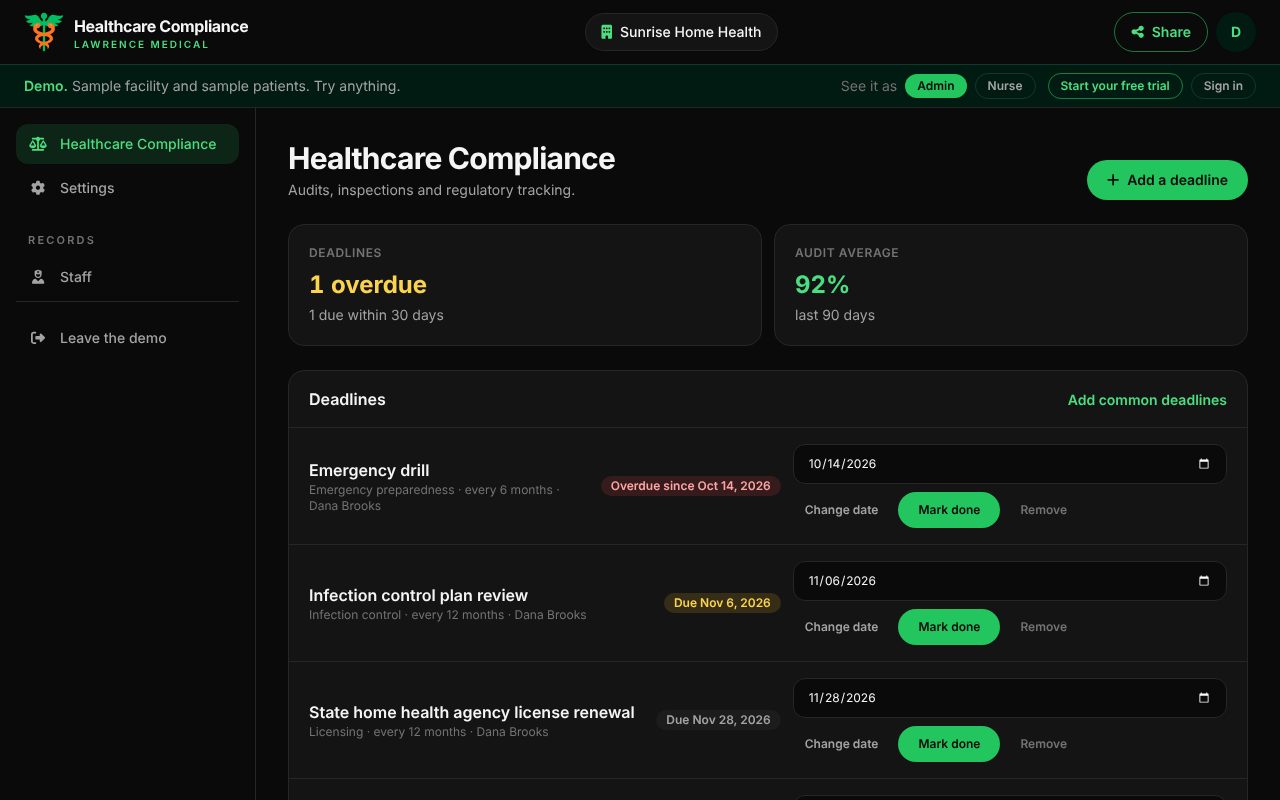Open Sunrise Home Health facility selector

[681, 32]
